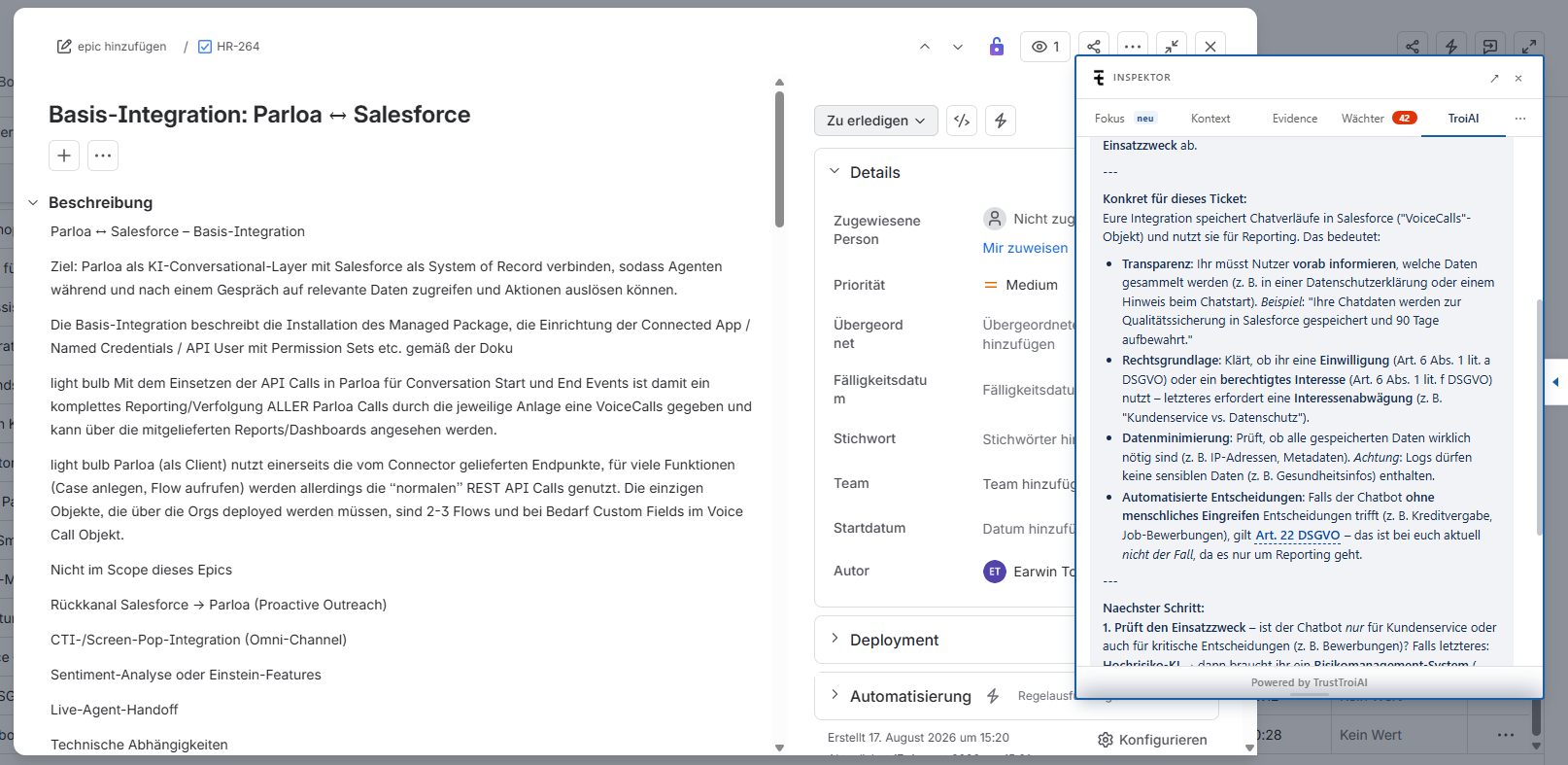Collapse the Beschreibung section
The width and height of the screenshot is (1568, 765).
point(33,203)
